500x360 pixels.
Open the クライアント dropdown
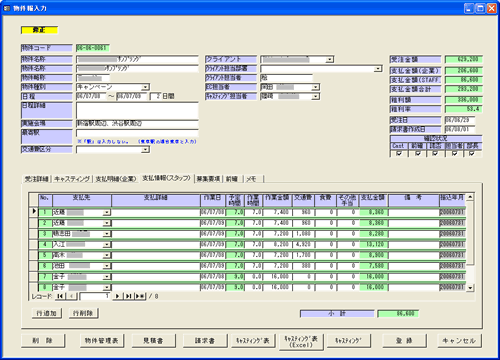click(330, 59)
